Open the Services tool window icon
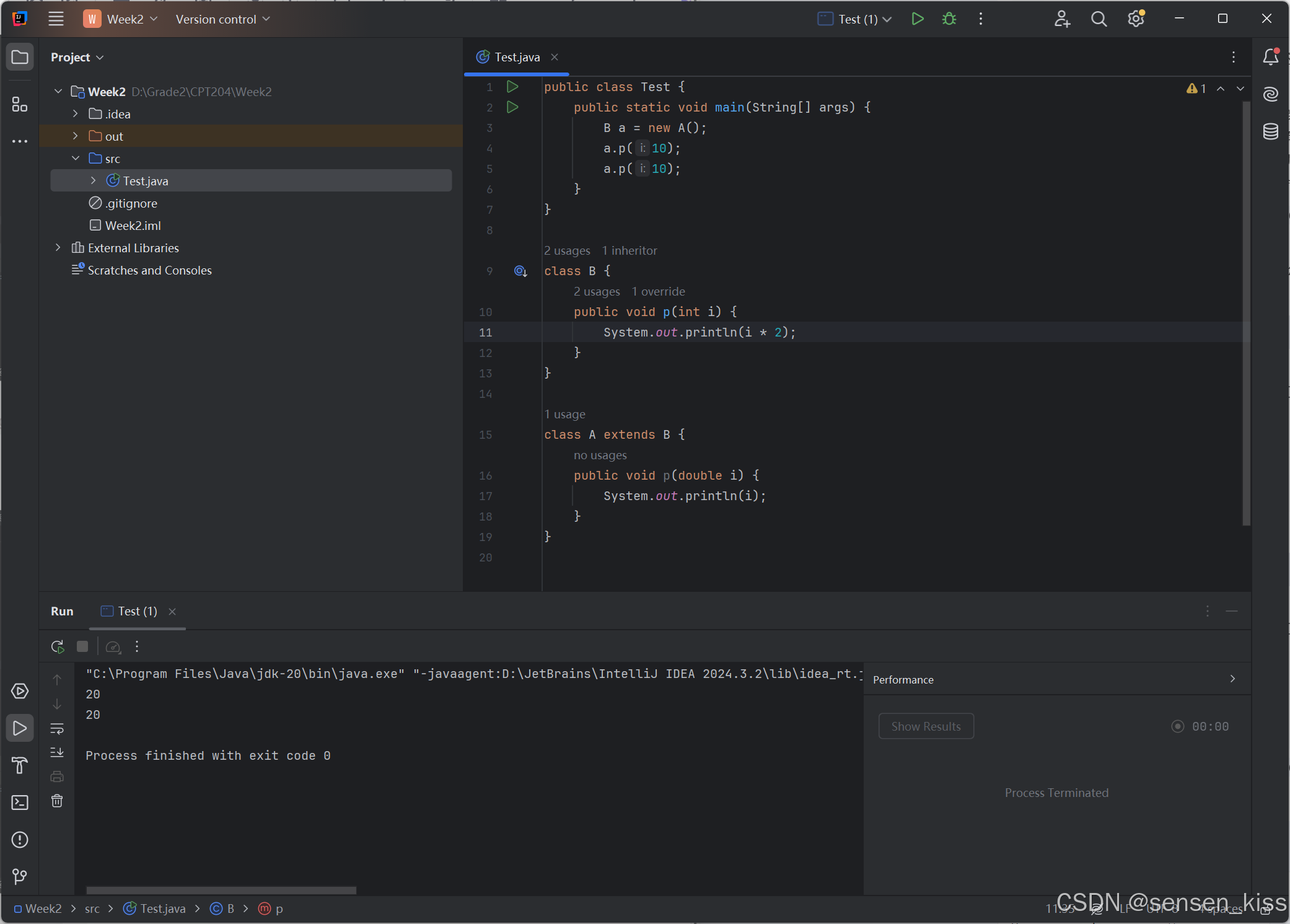The width and height of the screenshot is (1290, 924). point(20,690)
